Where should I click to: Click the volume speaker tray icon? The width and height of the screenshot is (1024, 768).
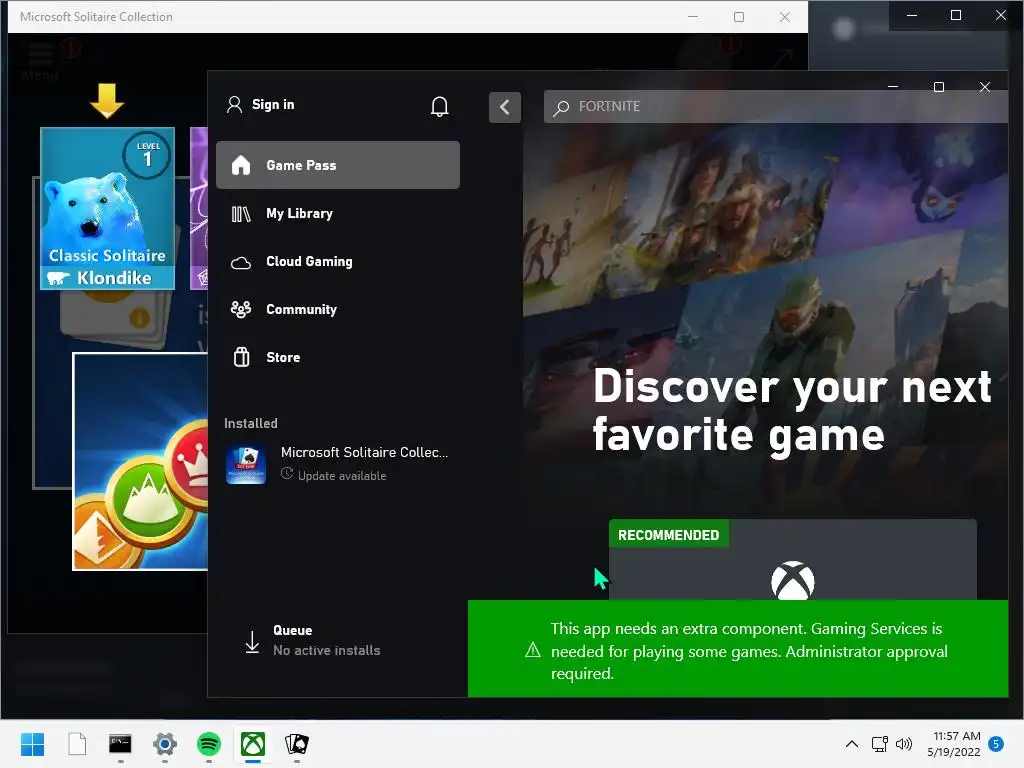[x=904, y=744]
